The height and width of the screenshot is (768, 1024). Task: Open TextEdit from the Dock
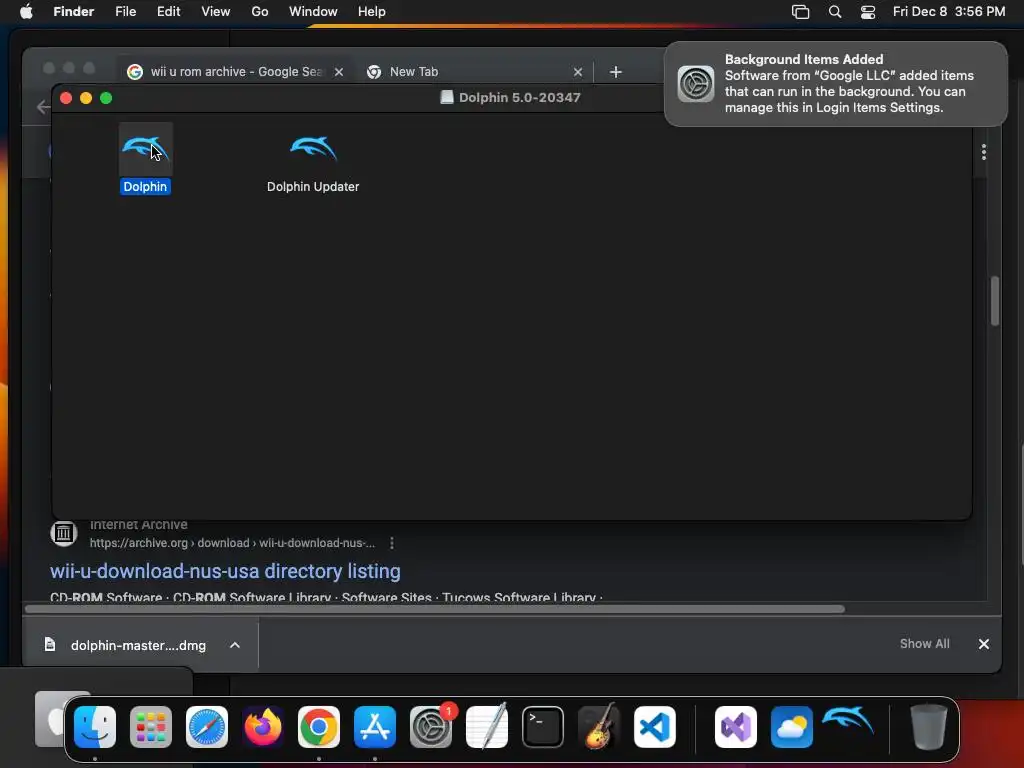click(x=487, y=727)
